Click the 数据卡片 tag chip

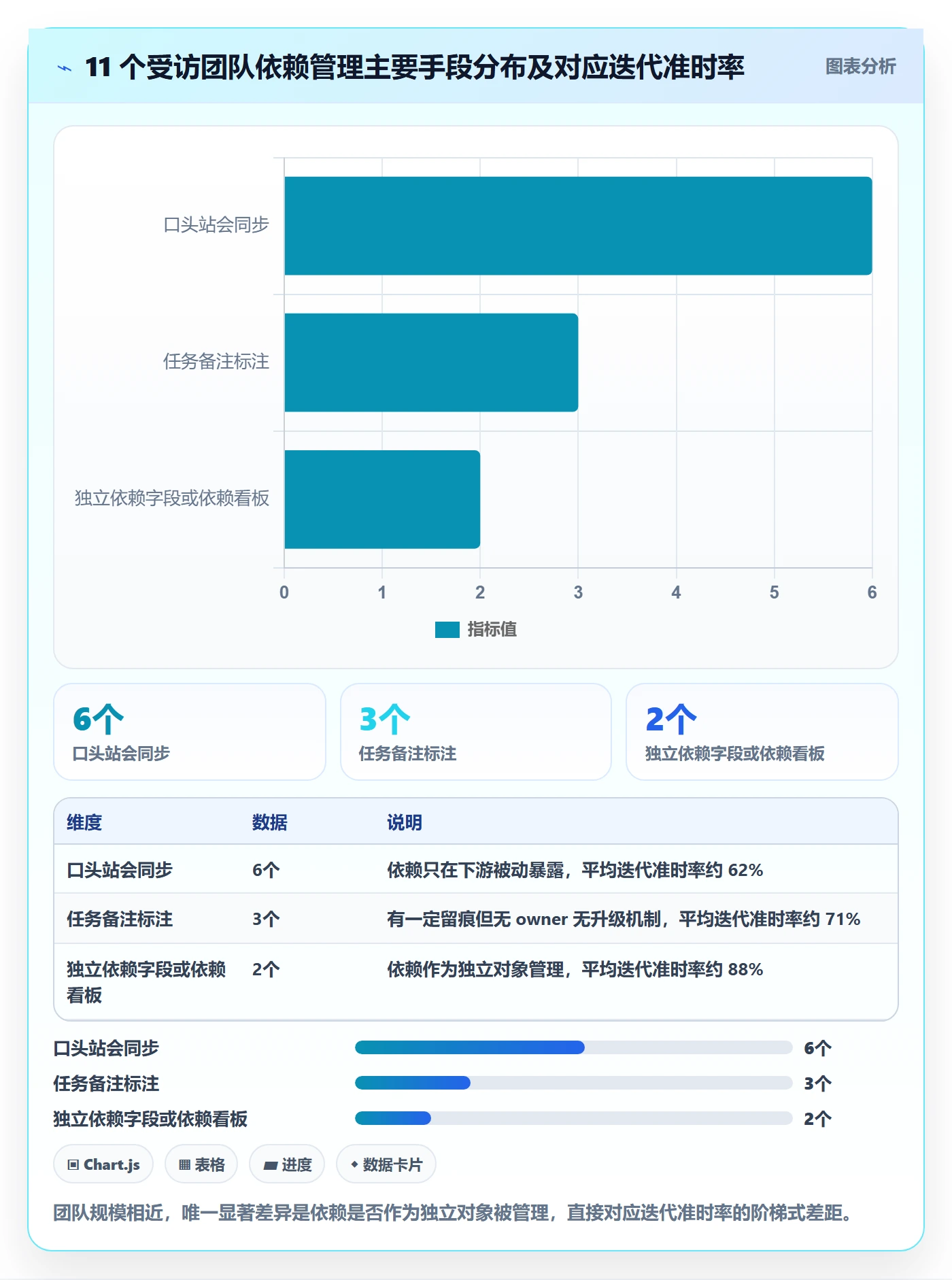pos(386,1164)
